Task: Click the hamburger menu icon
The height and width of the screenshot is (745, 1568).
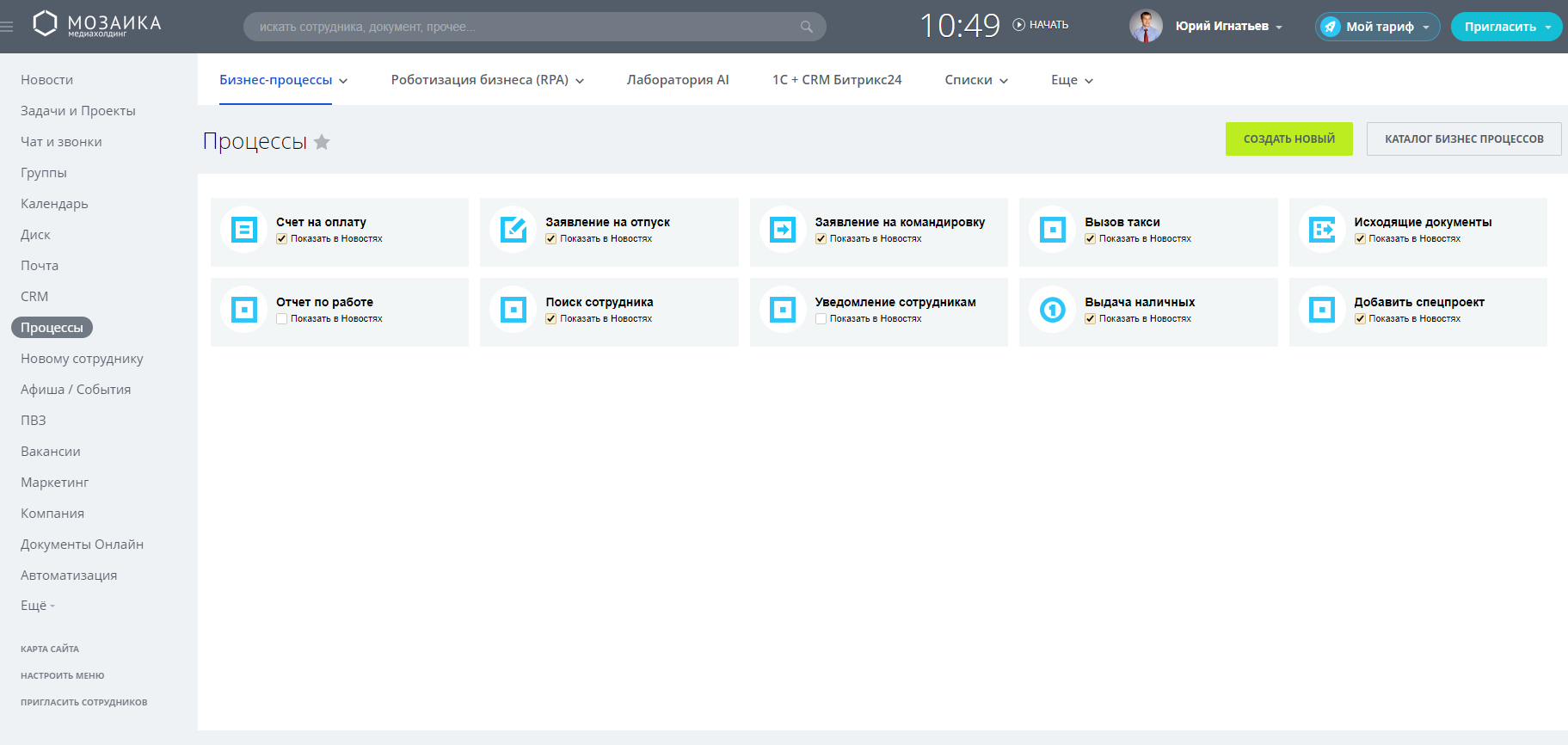Action: (x=8, y=27)
